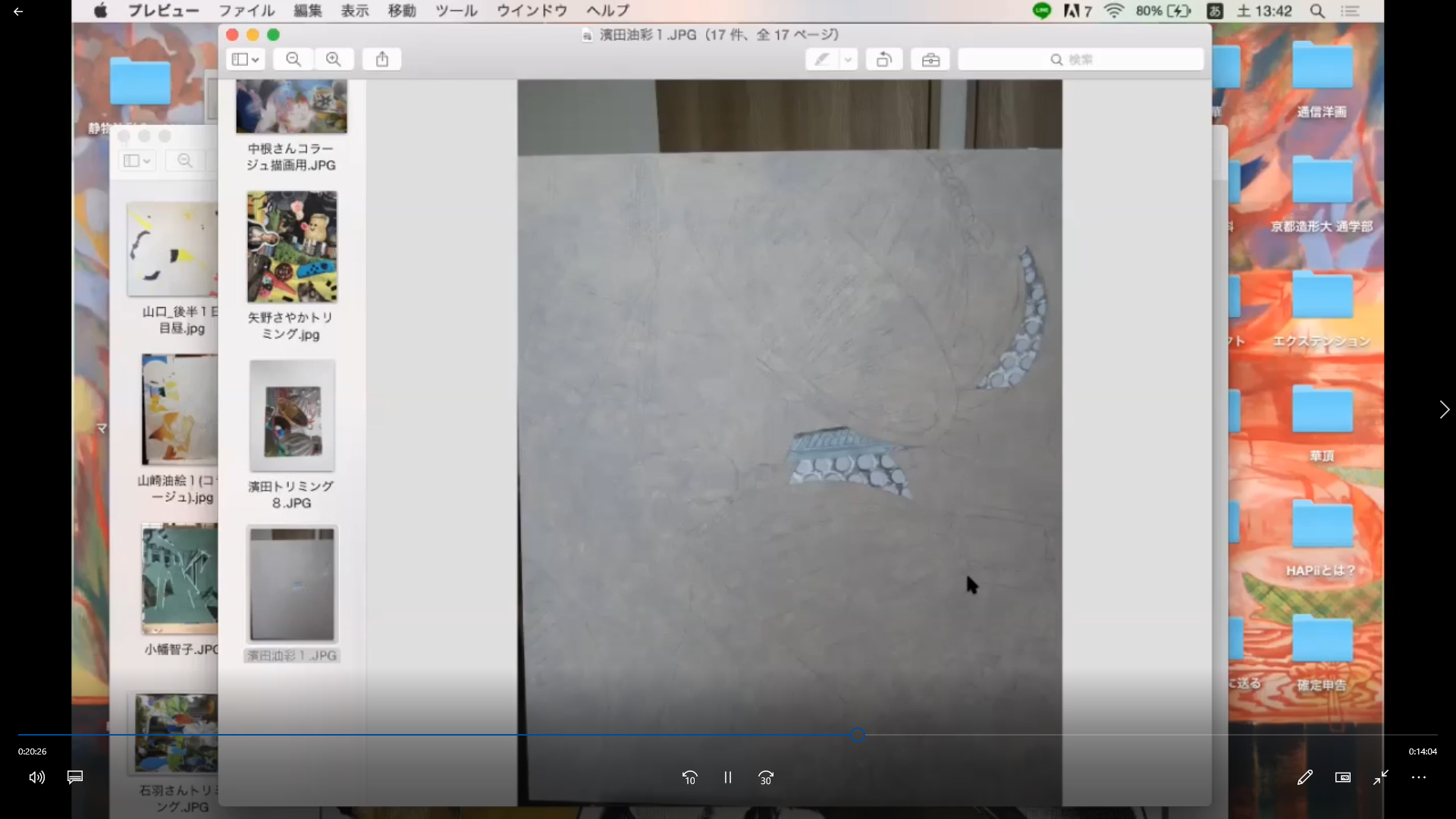The height and width of the screenshot is (819, 1456).
Task: Click the zoom in magnifier in Preview toolbar
Action: point(334,59)
